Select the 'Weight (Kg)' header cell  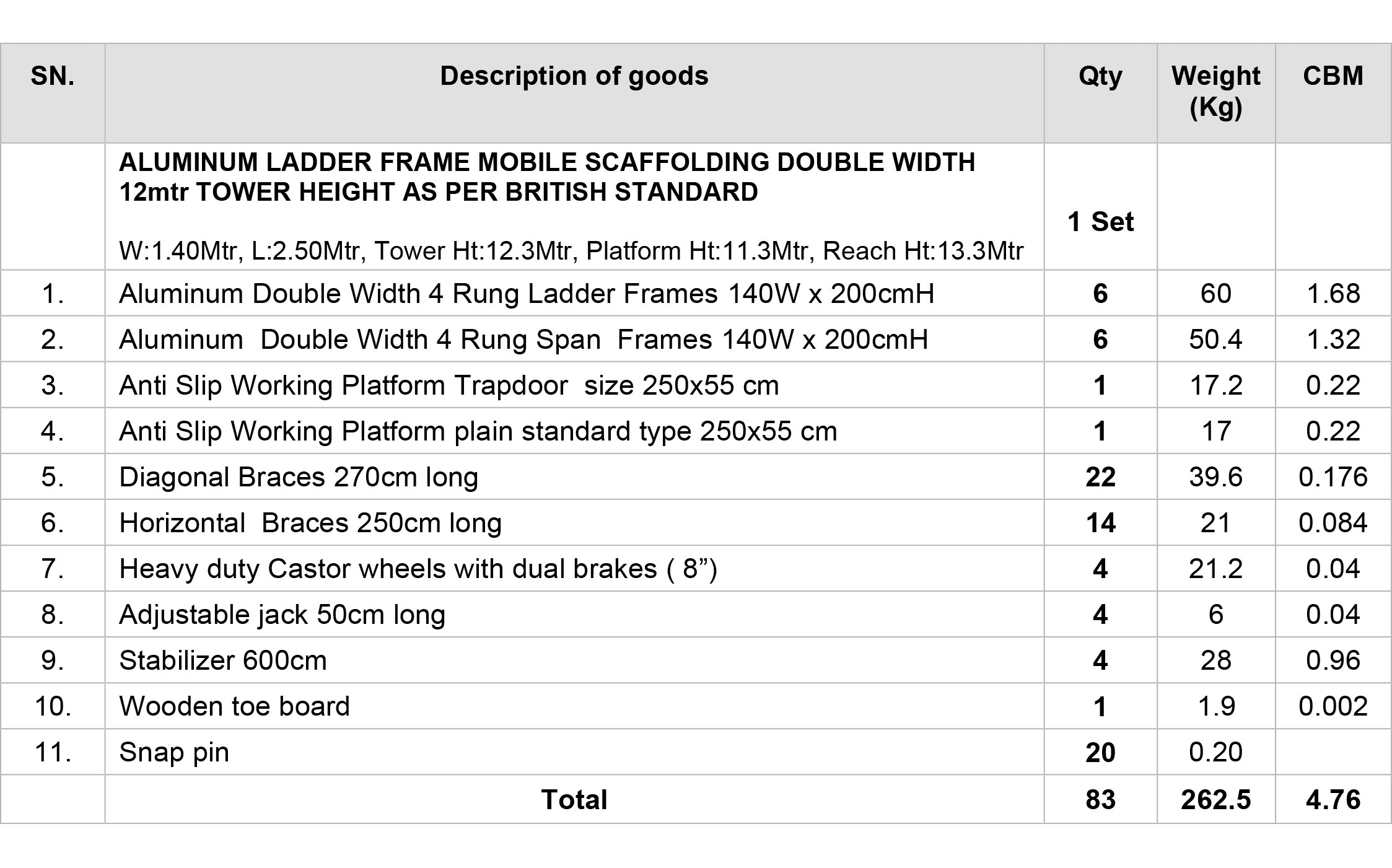[x=1215, y=93]
